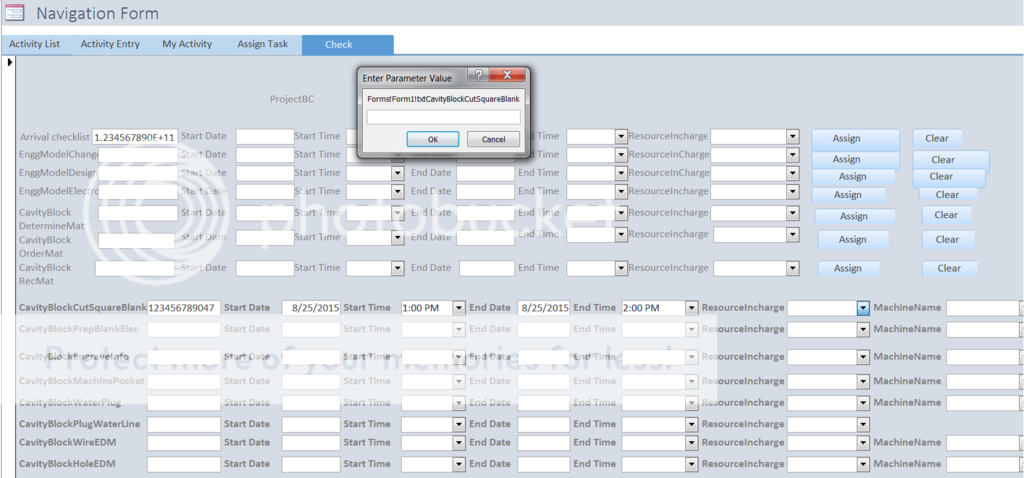Close the Enter Parameter Value dialog
This screenshot has width=1024, height=478.
(509, 76)
